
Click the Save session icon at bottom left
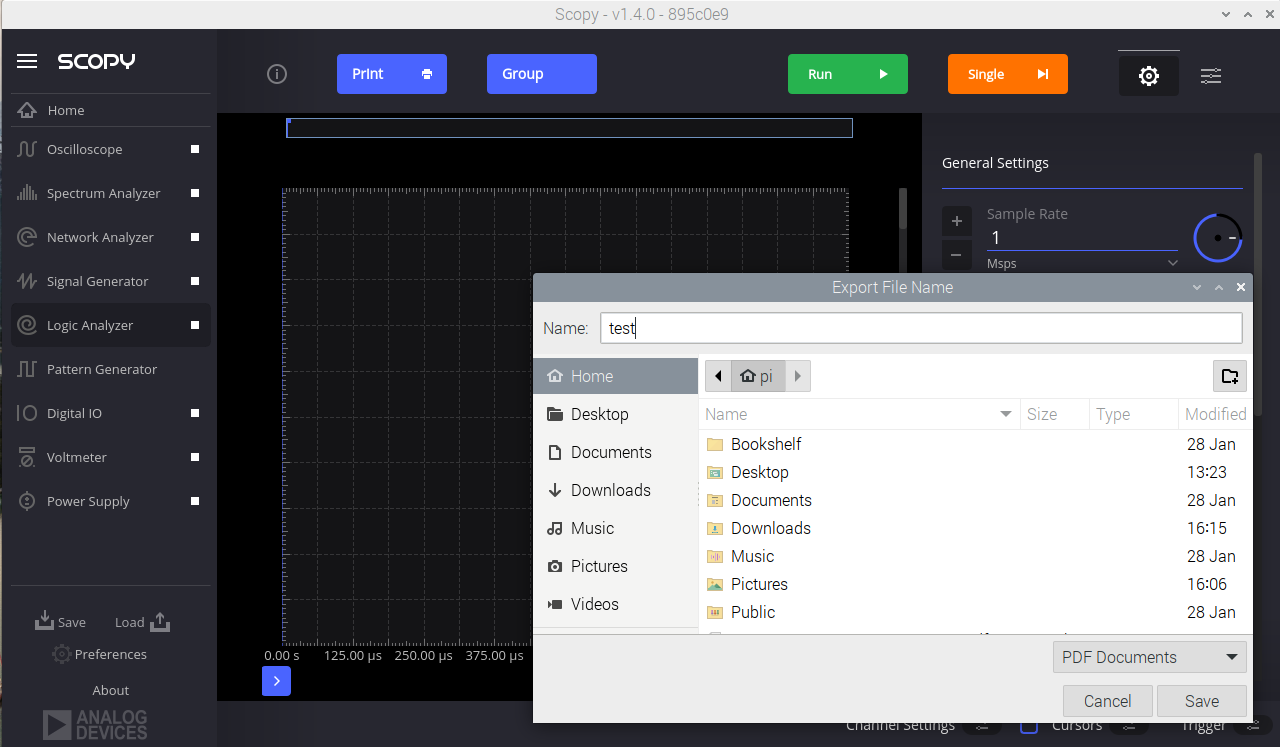(x=44, y=621)
